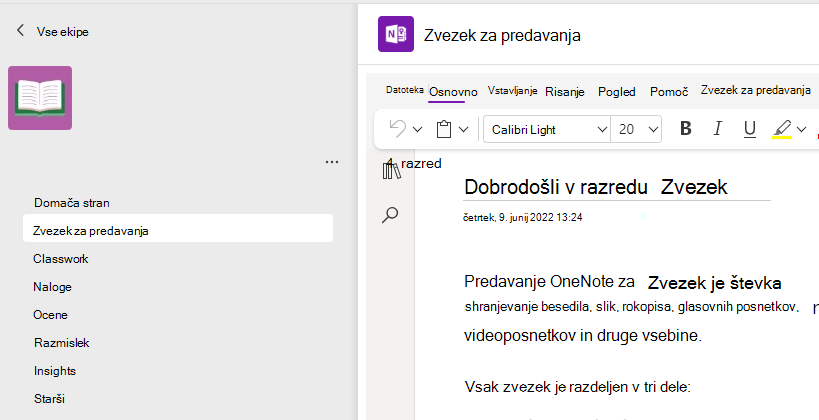819x420 pixels.
Task: Expand highlight color dropdown arrow
Action: (801, 130)
